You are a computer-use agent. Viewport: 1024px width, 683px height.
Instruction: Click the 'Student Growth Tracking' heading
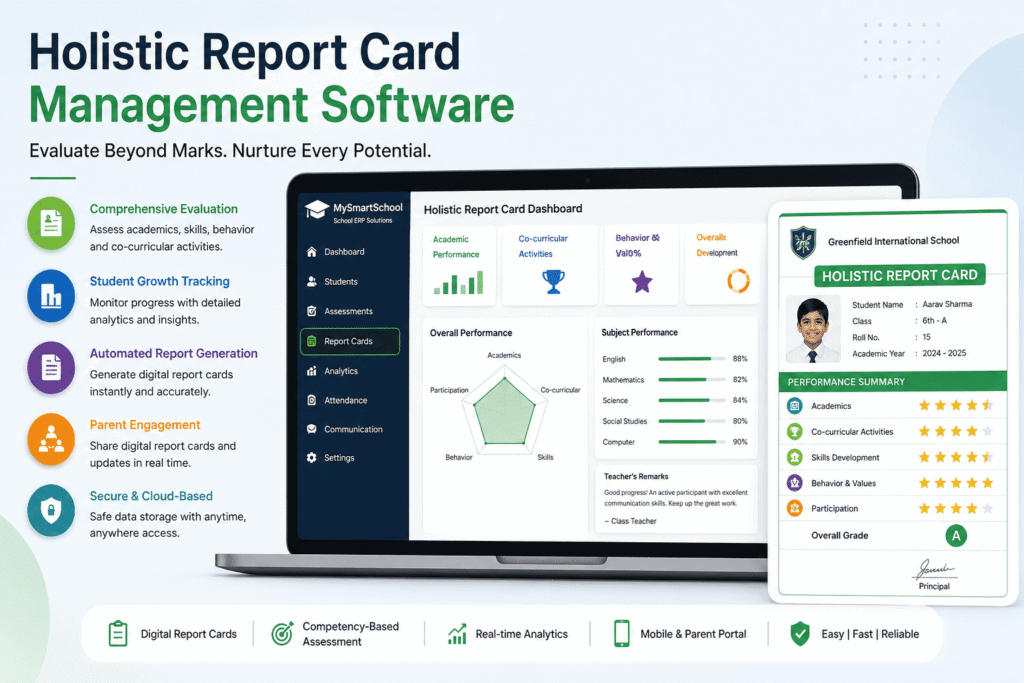pos(159,281)
